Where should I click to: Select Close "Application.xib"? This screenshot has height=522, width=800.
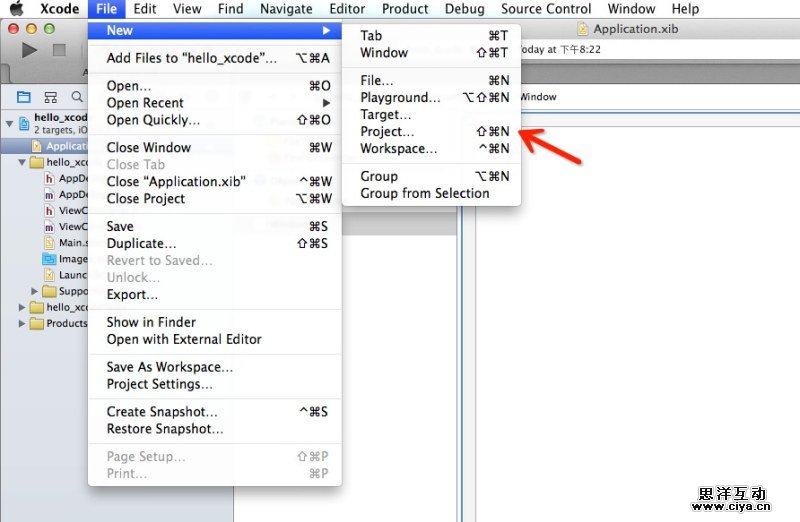tap(215, 181)
